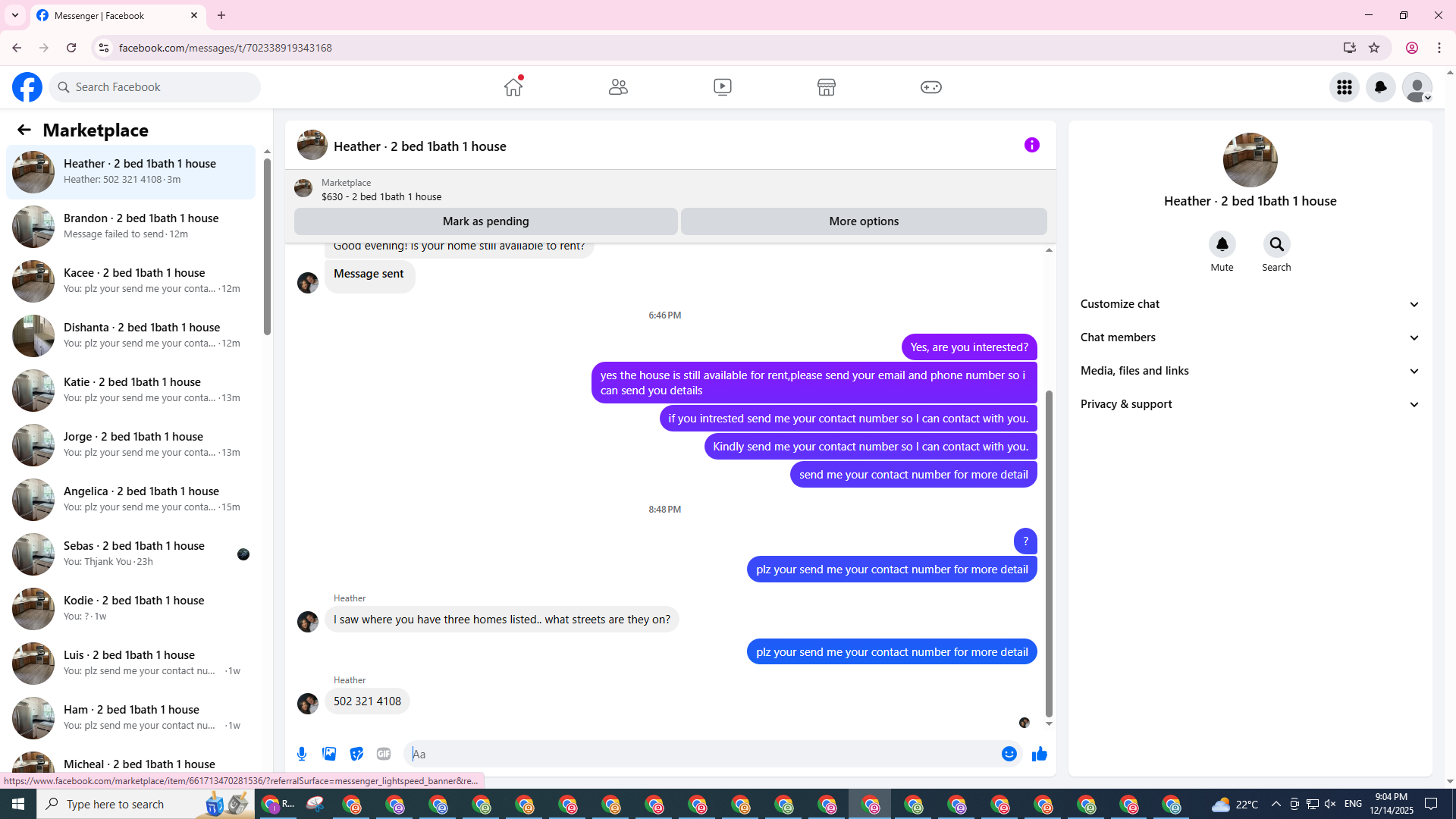Click the voice clip microphone icon
The image size is (1456, 819).
(302, 754)
